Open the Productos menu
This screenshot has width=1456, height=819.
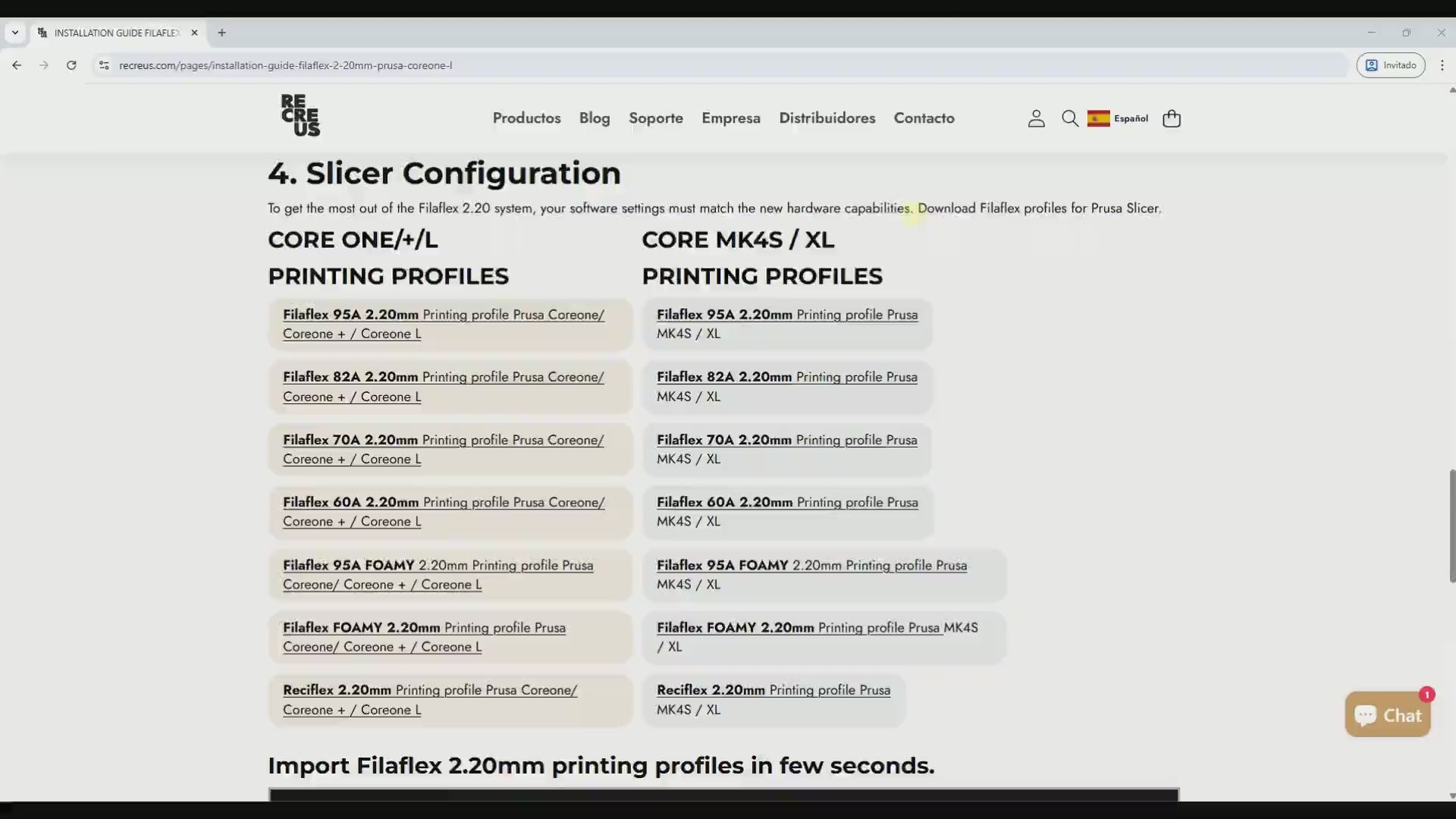[x=526, y=118]
